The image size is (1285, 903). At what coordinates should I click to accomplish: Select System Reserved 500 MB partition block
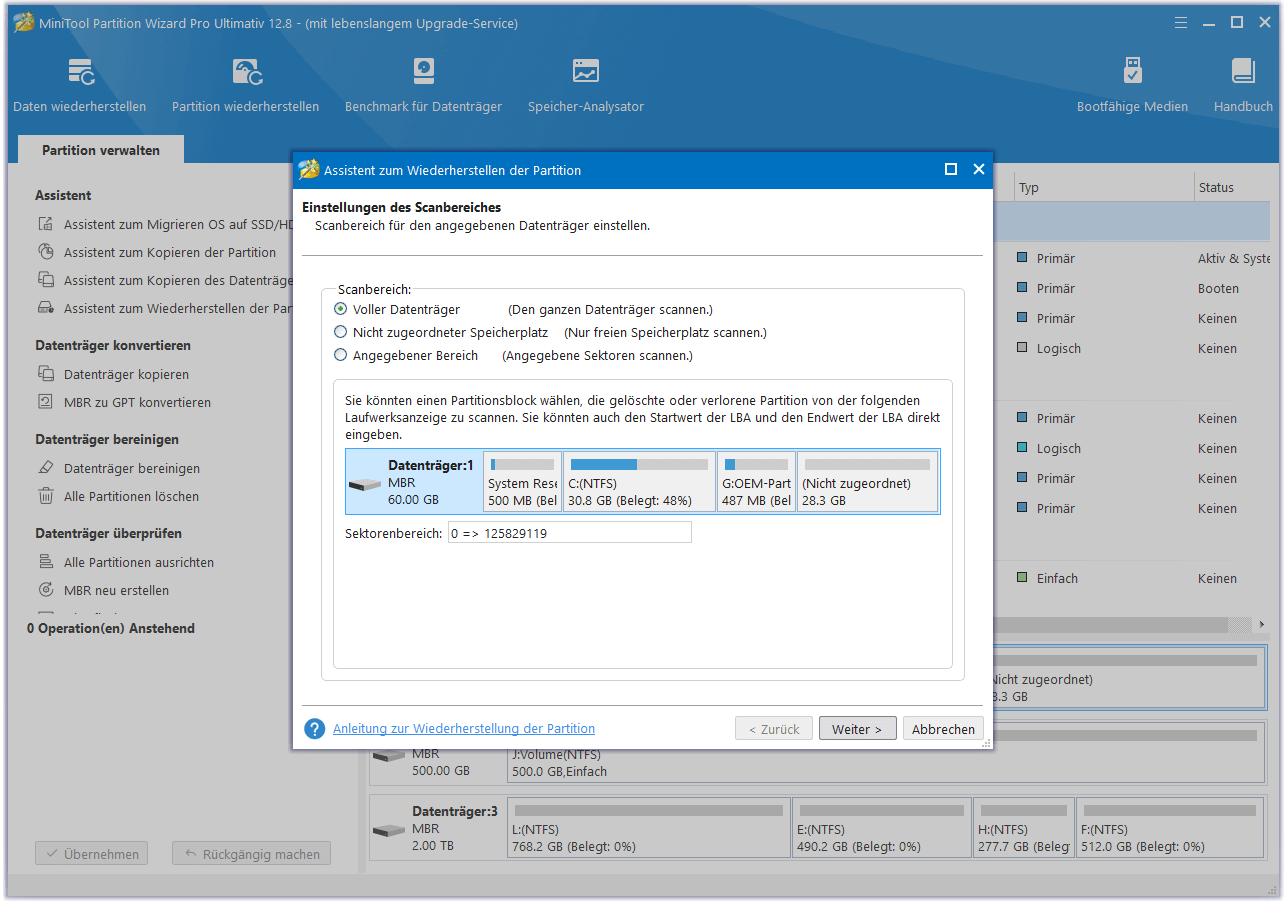click(x=522, y=481)
